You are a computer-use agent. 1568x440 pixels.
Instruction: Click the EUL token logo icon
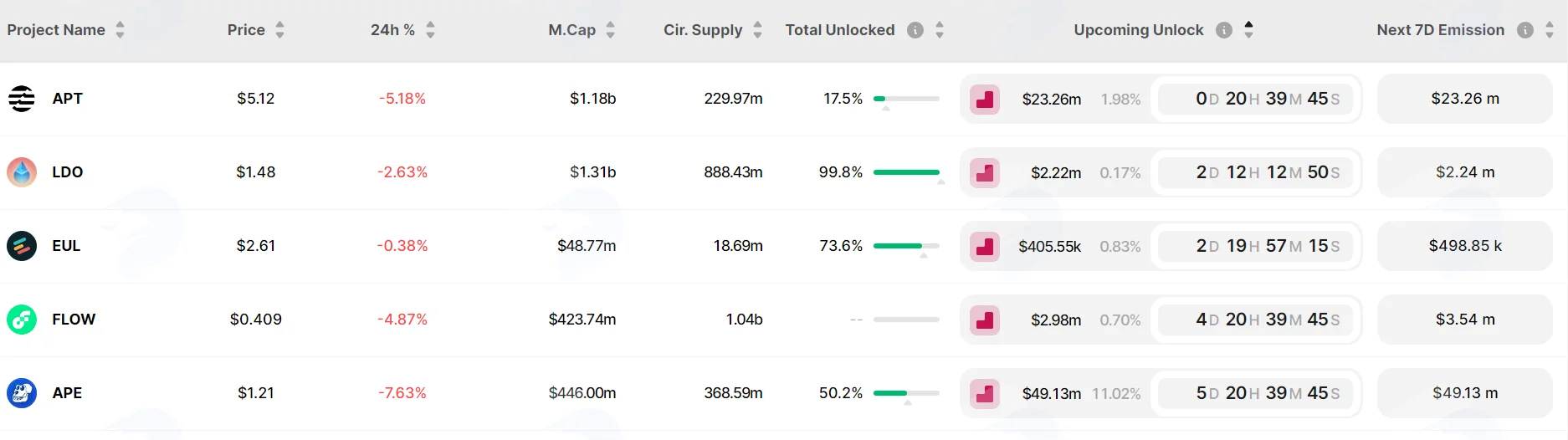(x=22, y=246)
